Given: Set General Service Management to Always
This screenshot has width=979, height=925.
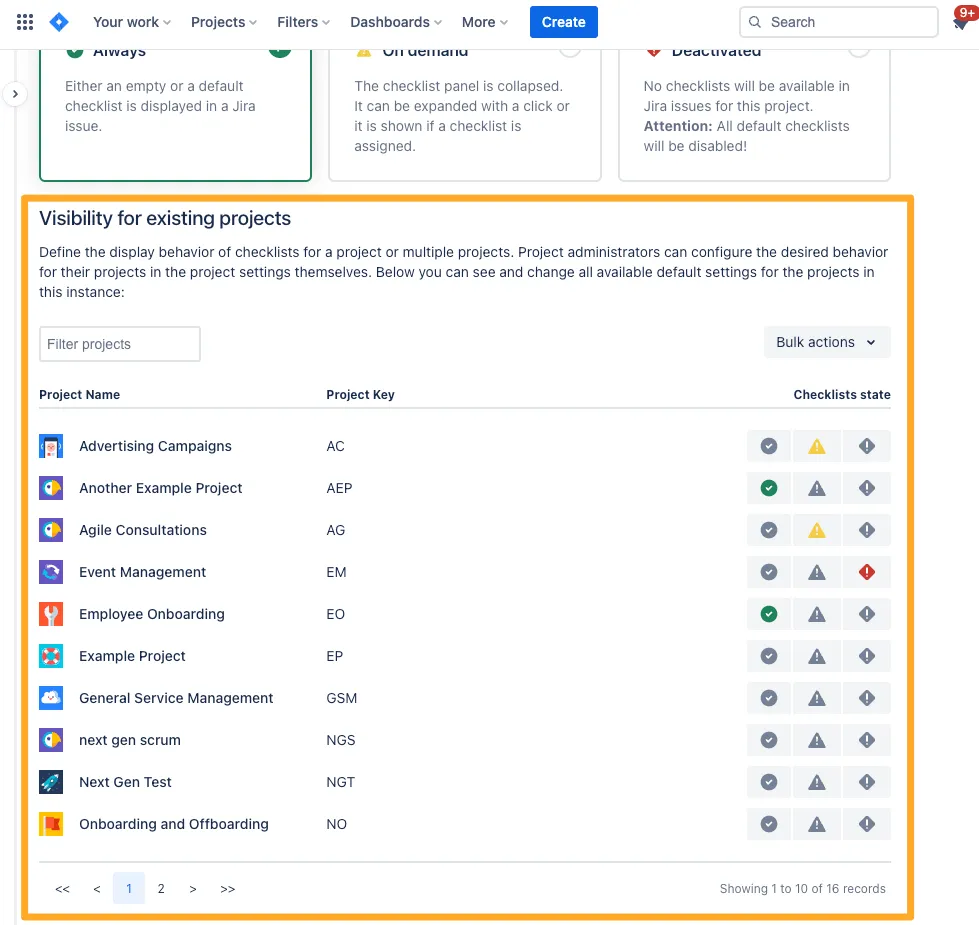Looking at the screenshot, I should click(769, 698).
